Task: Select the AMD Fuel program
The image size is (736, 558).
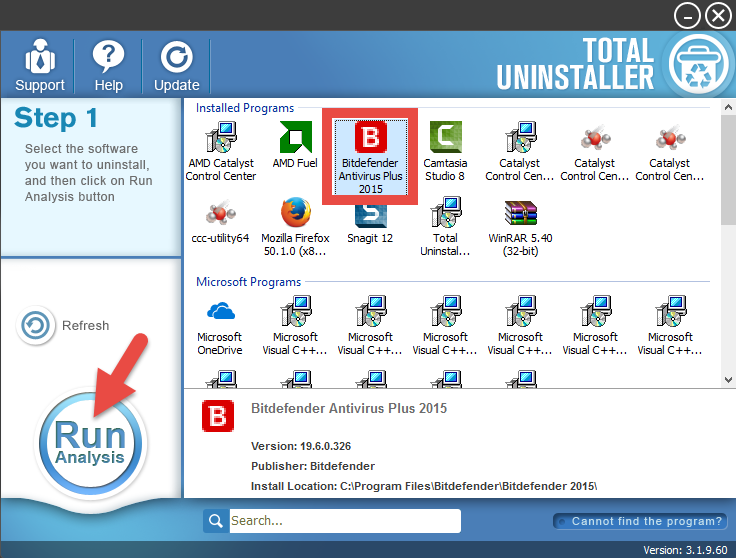Action: [295, 145]
